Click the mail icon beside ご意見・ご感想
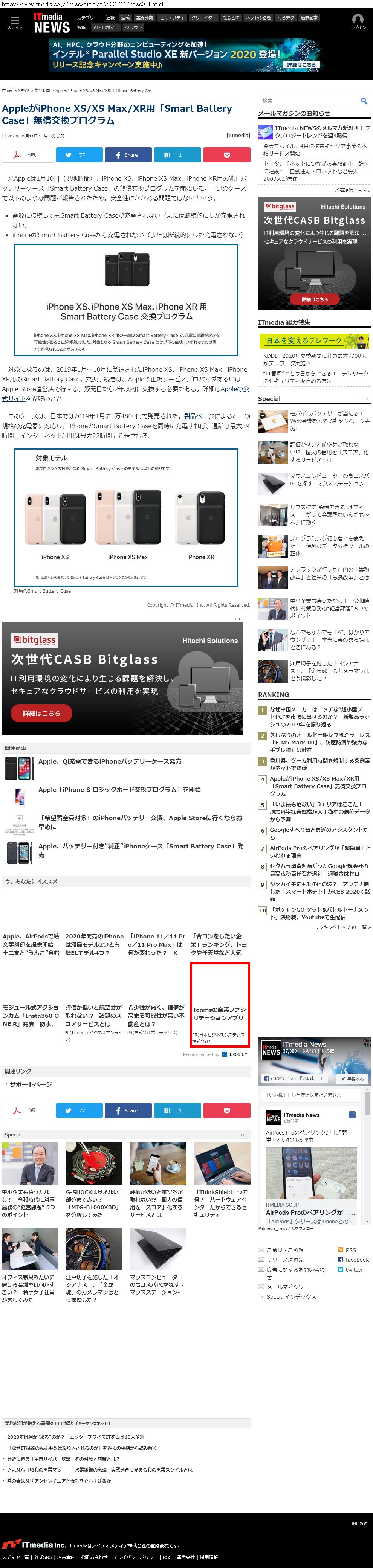This screenshot has height=1568, width=373. click(x=261, y=1250)
